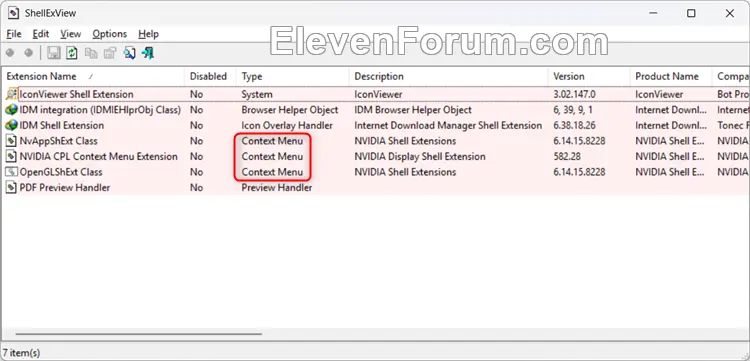750x361 pixels.
Task: Click the NVIDIA CPL Context Menu Extension row icon
Action: [x=11, y=156]
